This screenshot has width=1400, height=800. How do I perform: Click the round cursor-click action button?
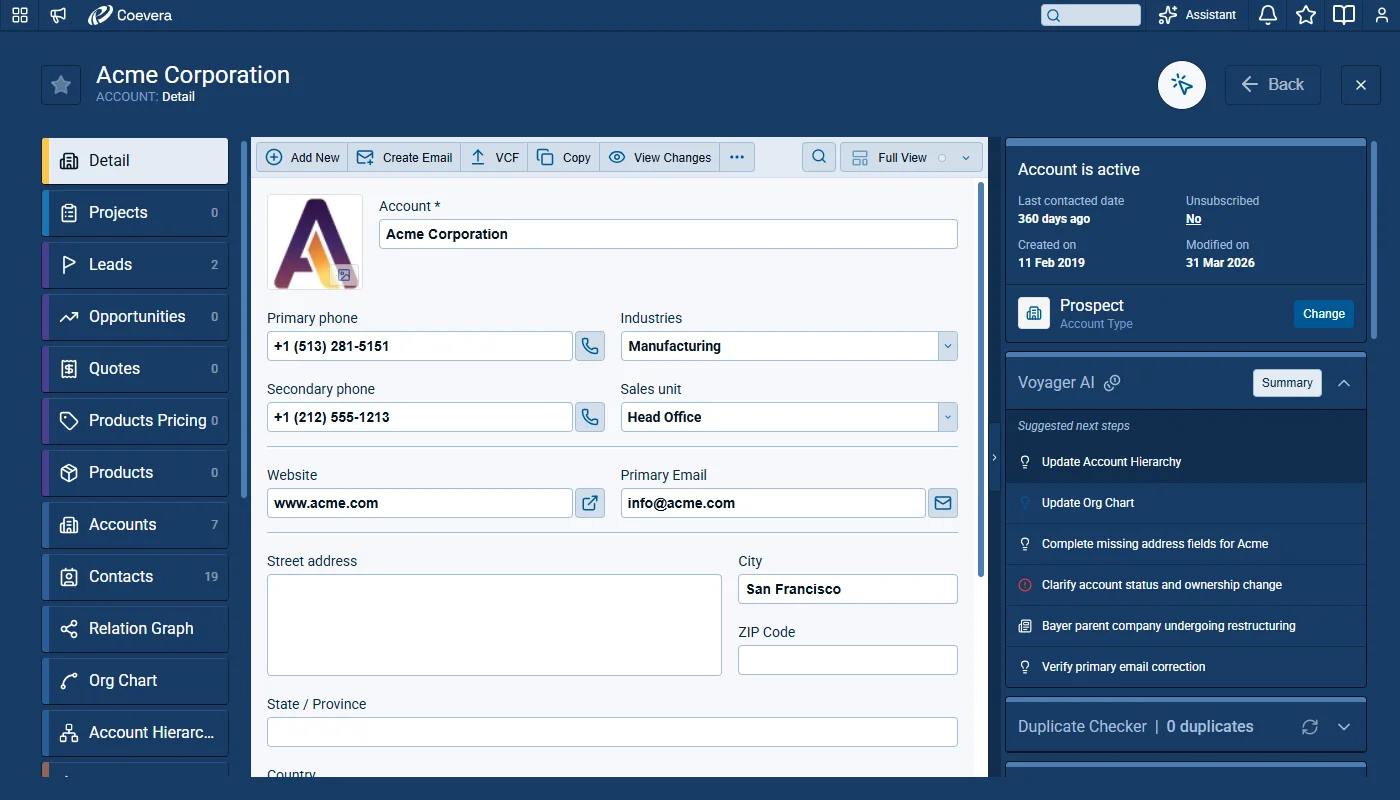[1182, 85]
